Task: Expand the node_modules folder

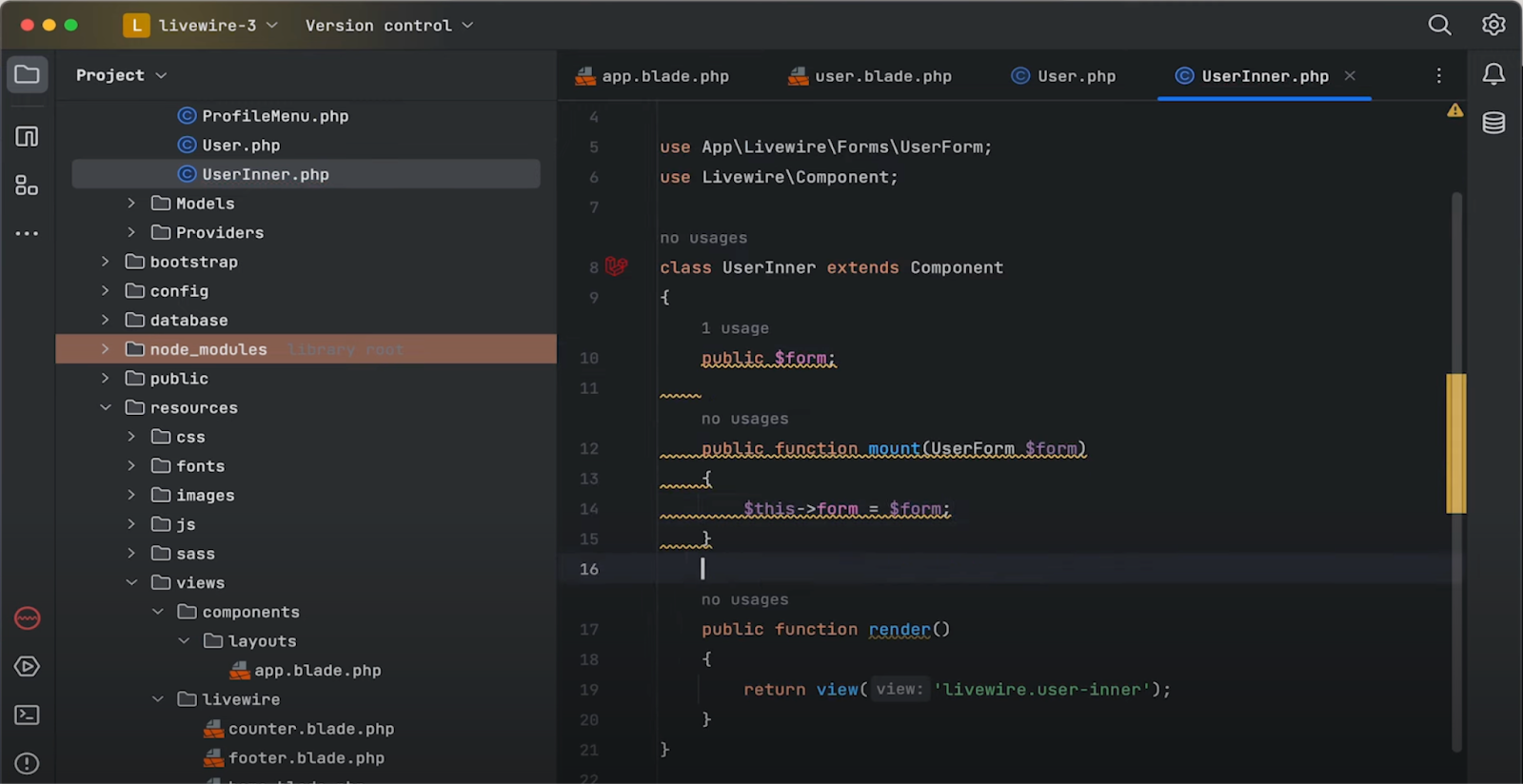Action: point(106,349)
